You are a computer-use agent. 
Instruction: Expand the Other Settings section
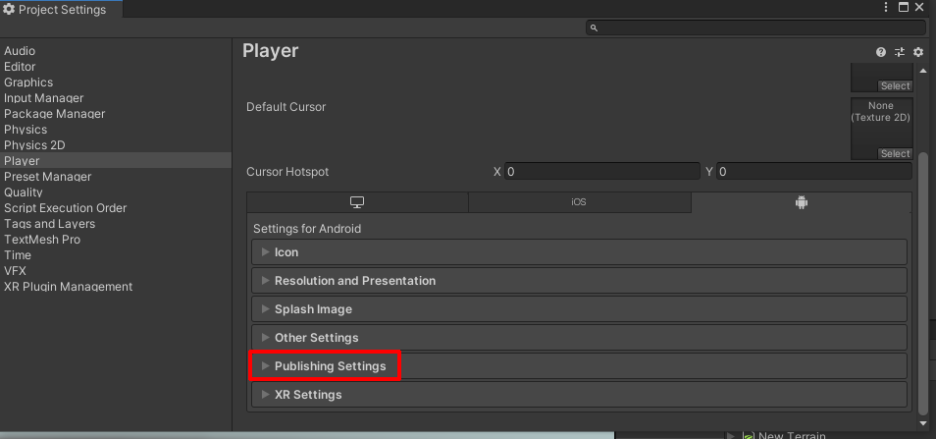579,338
